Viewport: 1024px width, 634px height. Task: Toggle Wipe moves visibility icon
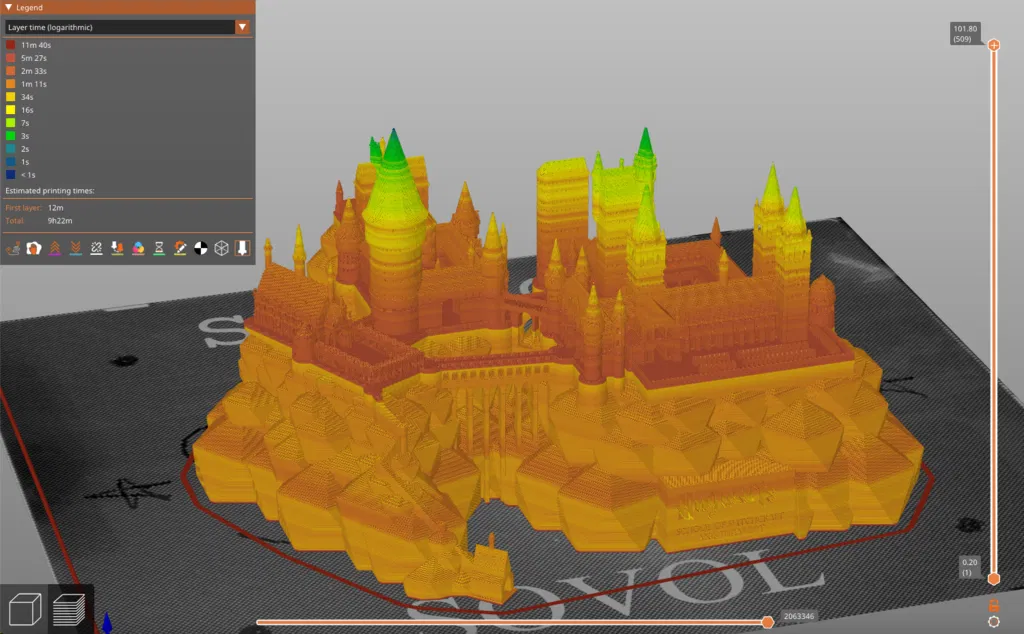point(34,248)
